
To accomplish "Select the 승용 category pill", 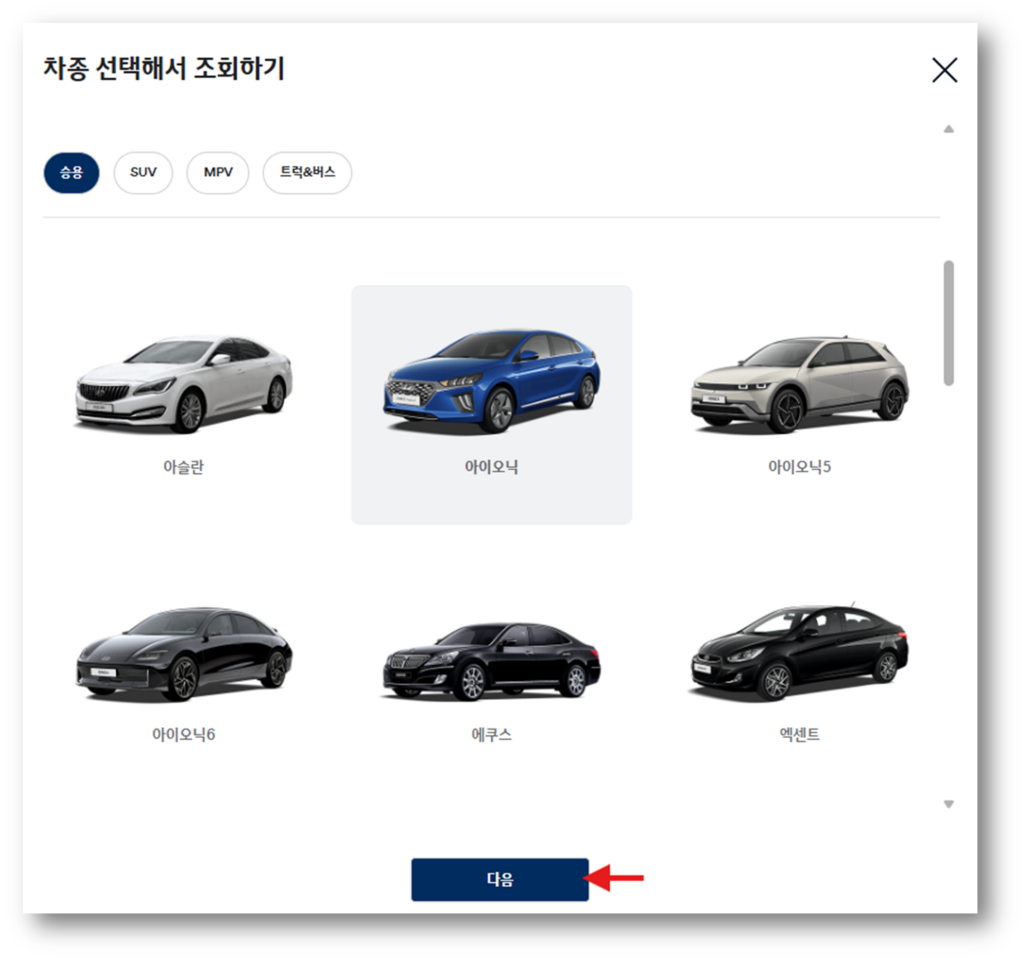I will point(70,173).
